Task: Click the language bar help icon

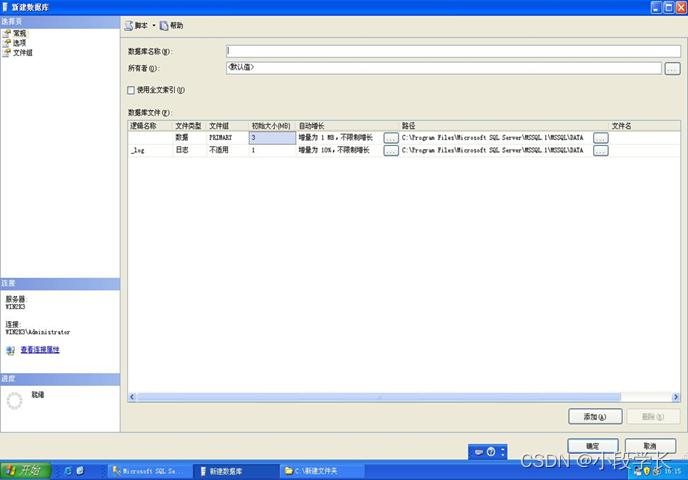Action: click(x=491, y=452)
